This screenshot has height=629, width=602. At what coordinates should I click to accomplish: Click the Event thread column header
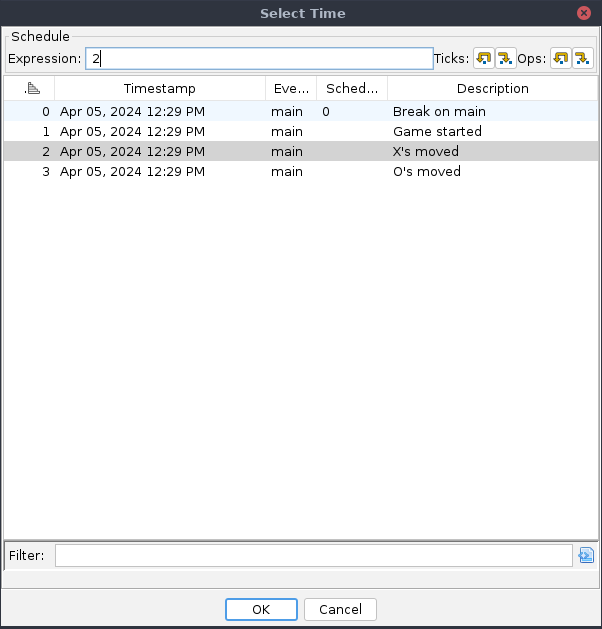[x=291, y=89]
